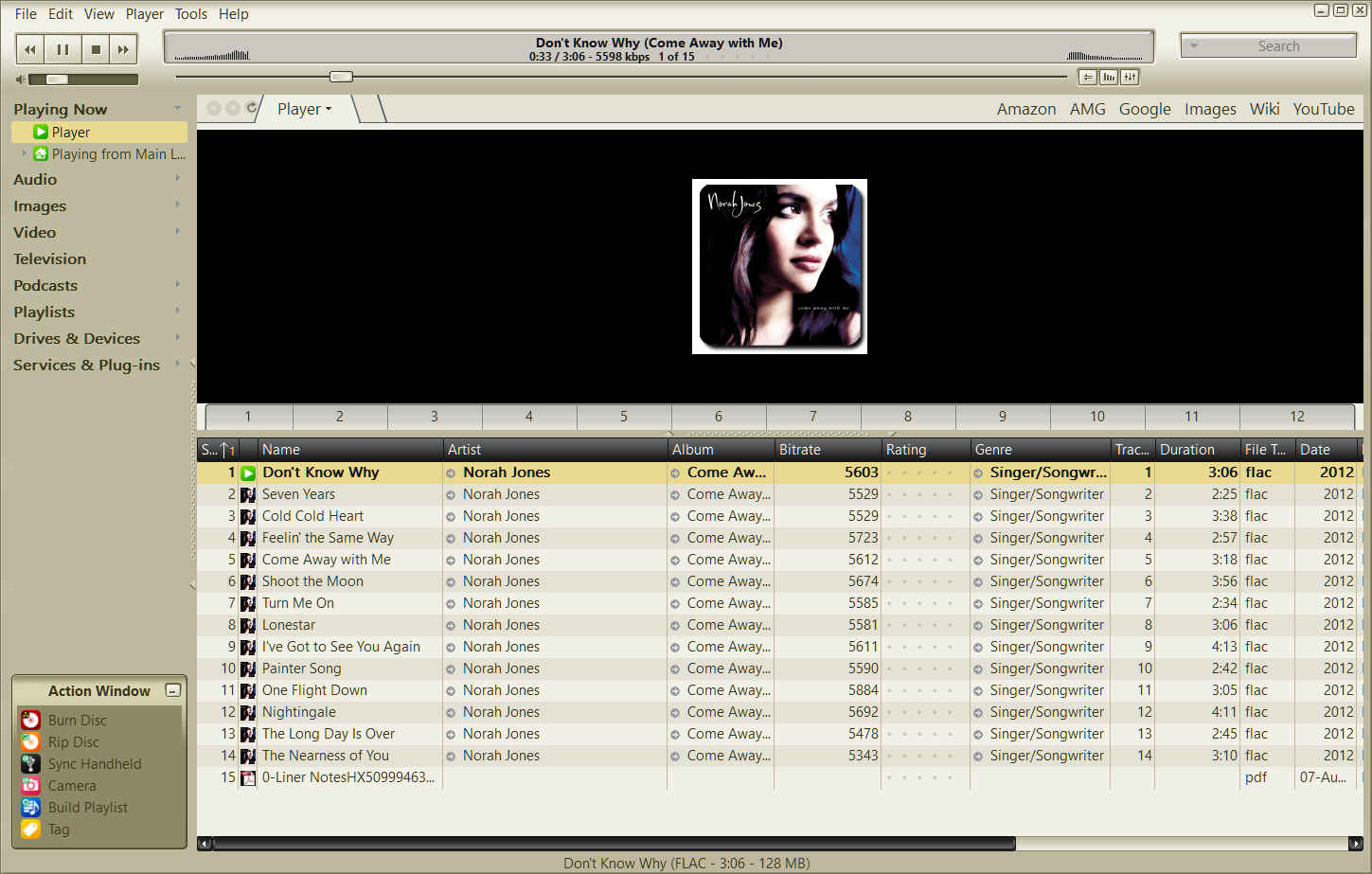Click the refresh view icon
1372x874 pixels.
pos(251,108)
